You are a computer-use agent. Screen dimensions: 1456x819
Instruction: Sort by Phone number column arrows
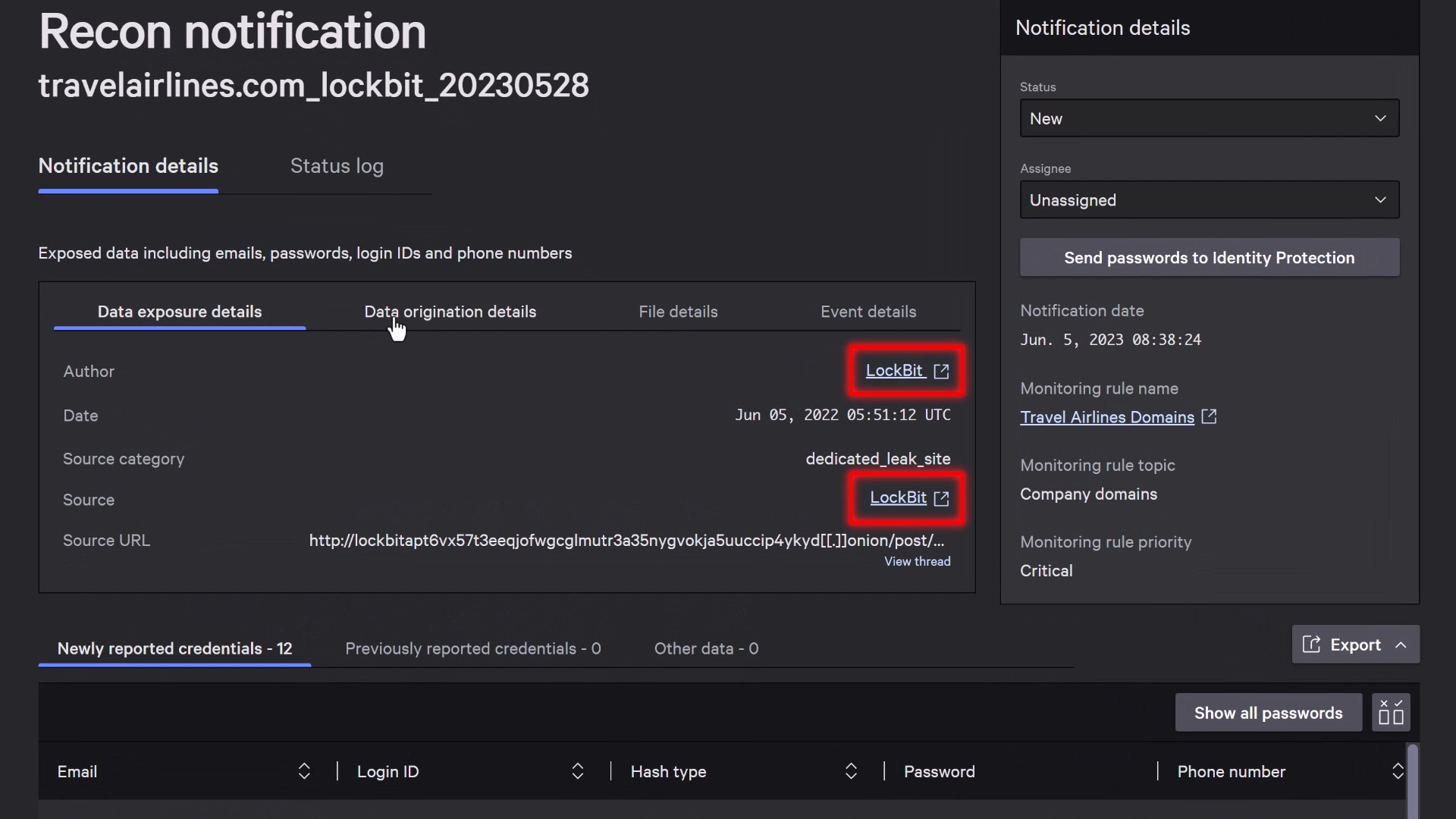coord(1398,771)
